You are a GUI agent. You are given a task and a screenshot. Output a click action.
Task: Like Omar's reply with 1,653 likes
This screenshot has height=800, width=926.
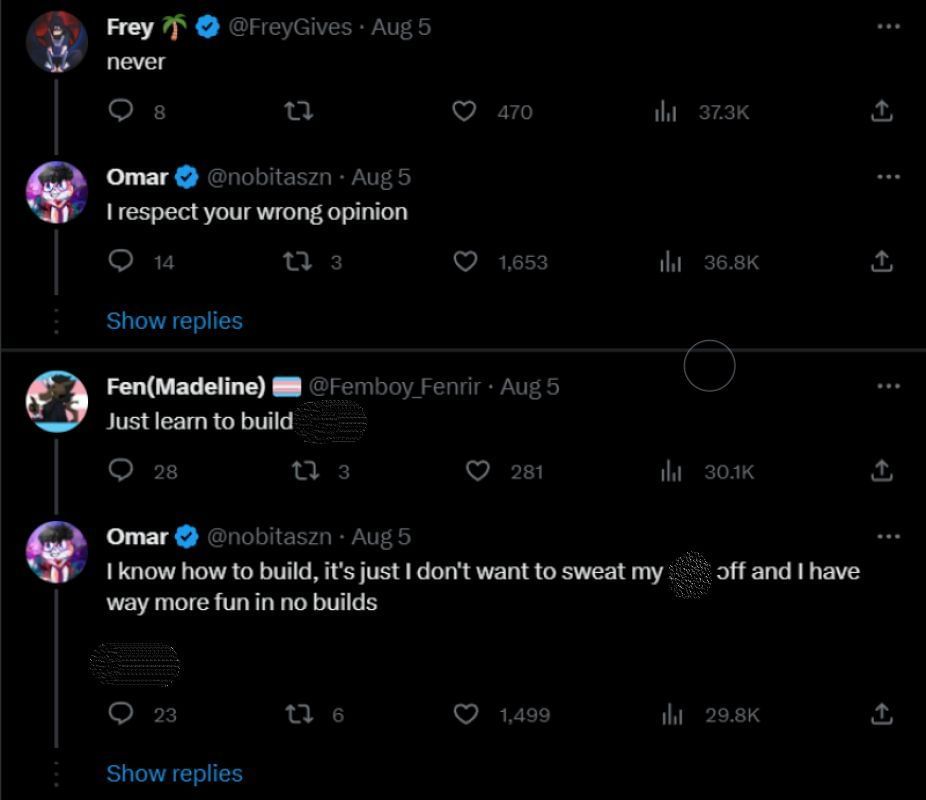(464, 262)
